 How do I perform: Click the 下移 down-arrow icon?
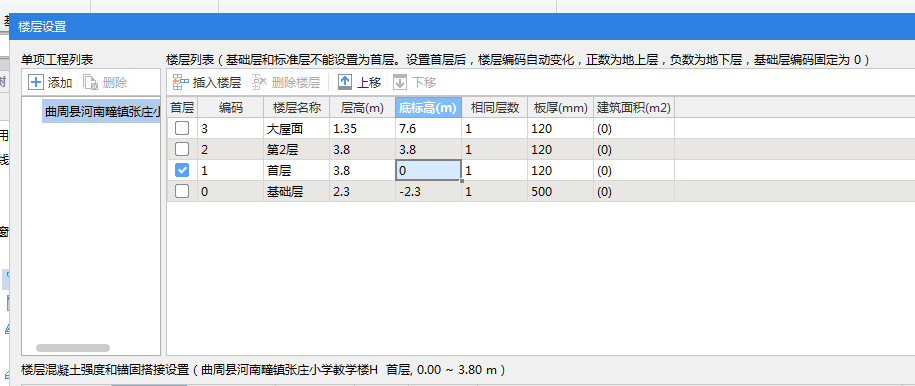[400, 82]
